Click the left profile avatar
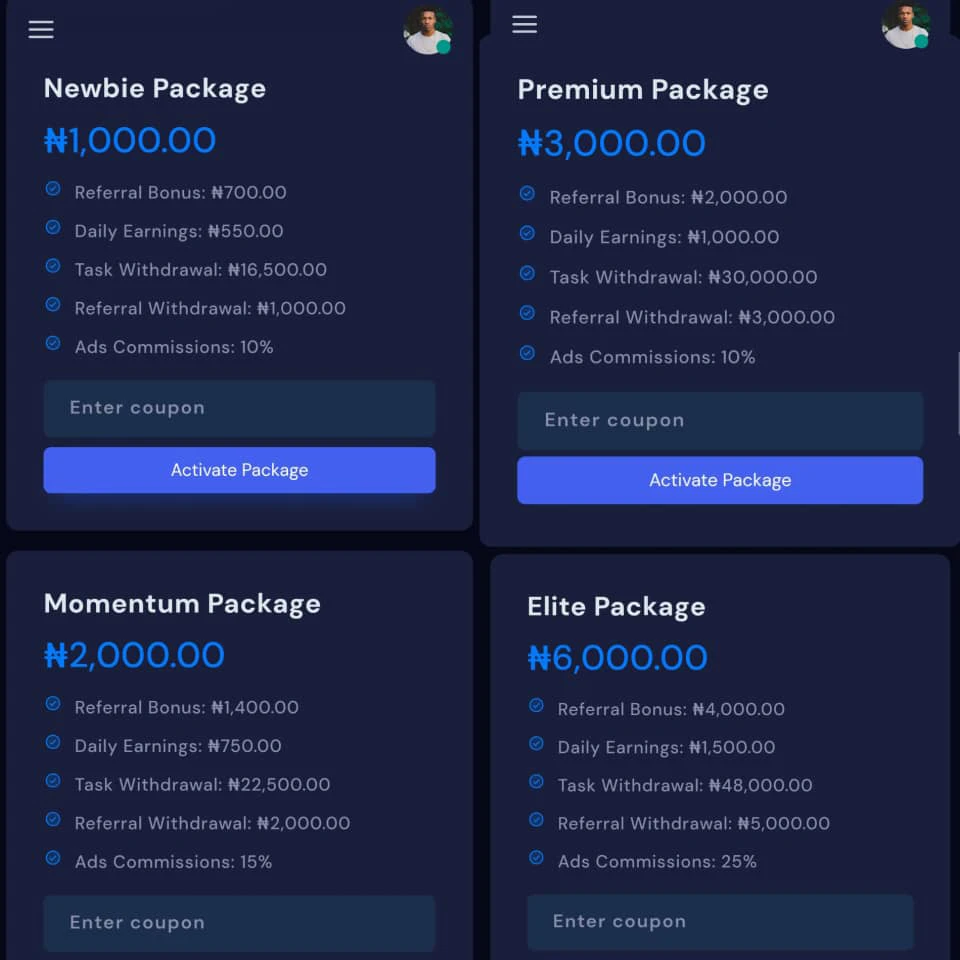The width and height of the screenshot is (960, 960). [x=427, y=30]
